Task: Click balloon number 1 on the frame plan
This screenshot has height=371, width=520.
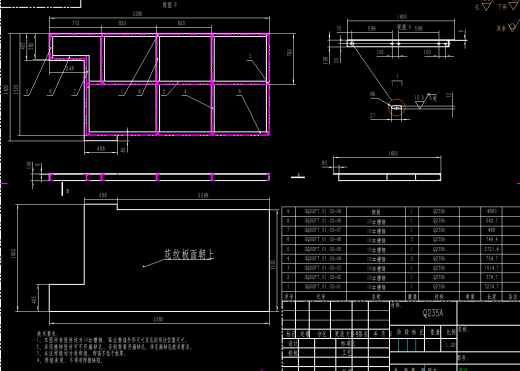Action: click(x=122, y=92)
